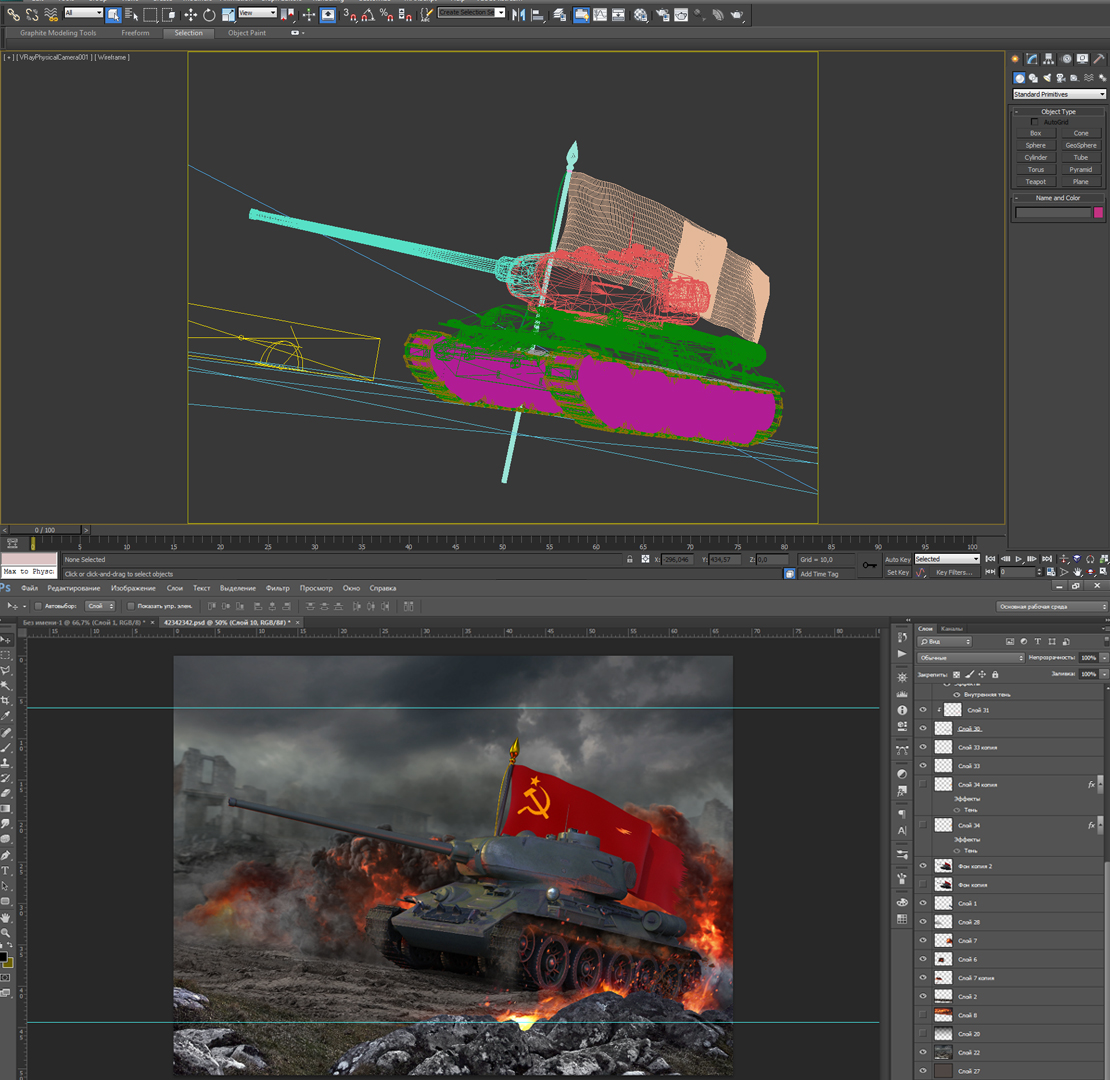Open the Фильтр menu in Photoshop
The width and height of the screenshot is (1110, 1080).
[278, 588]
